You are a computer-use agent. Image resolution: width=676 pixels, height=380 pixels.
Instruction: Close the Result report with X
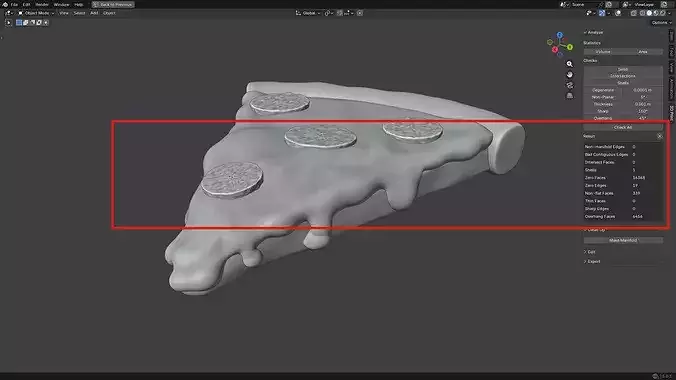(x=660, y=136)
